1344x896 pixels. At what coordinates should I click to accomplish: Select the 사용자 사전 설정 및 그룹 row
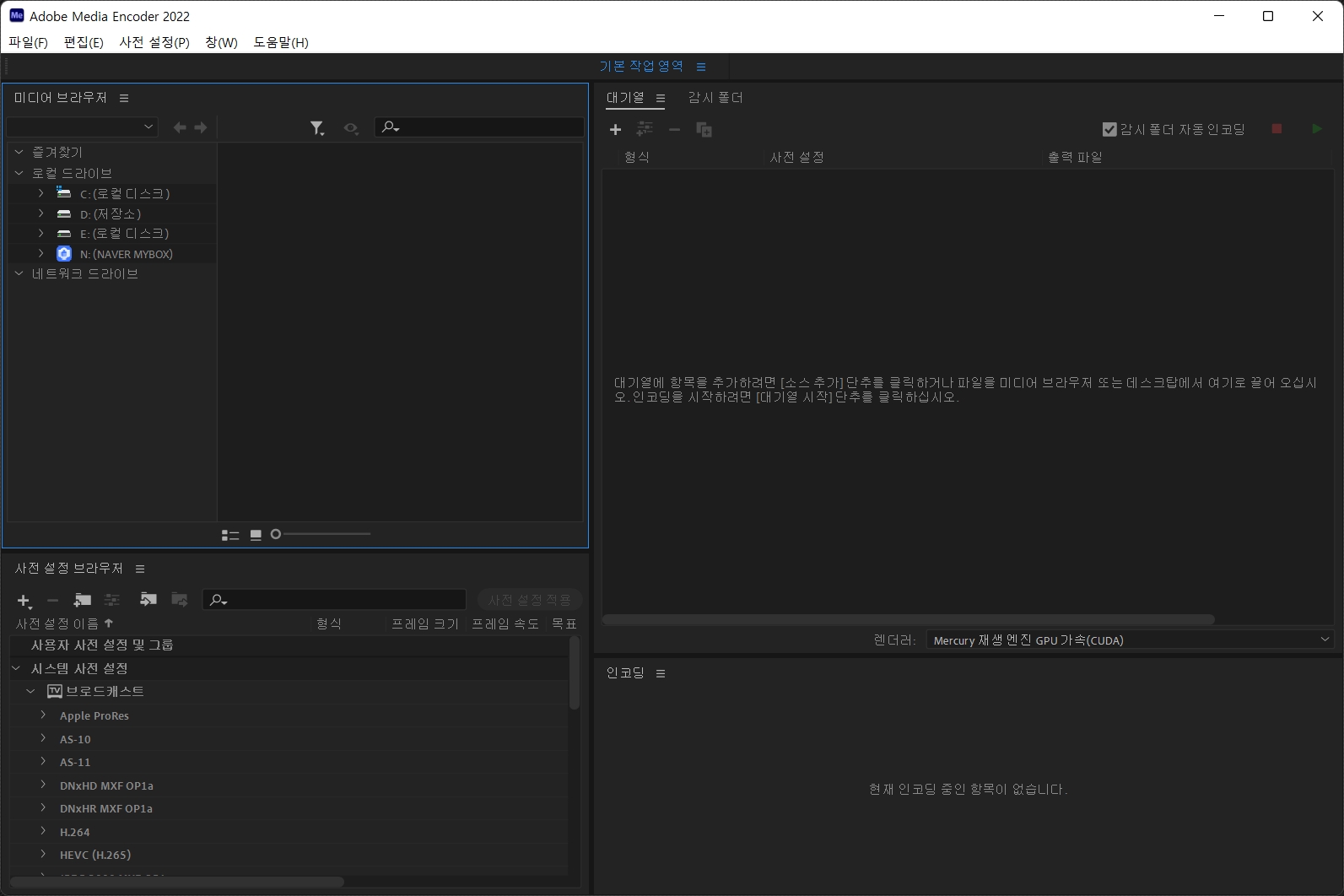click(x=289, y=645)
